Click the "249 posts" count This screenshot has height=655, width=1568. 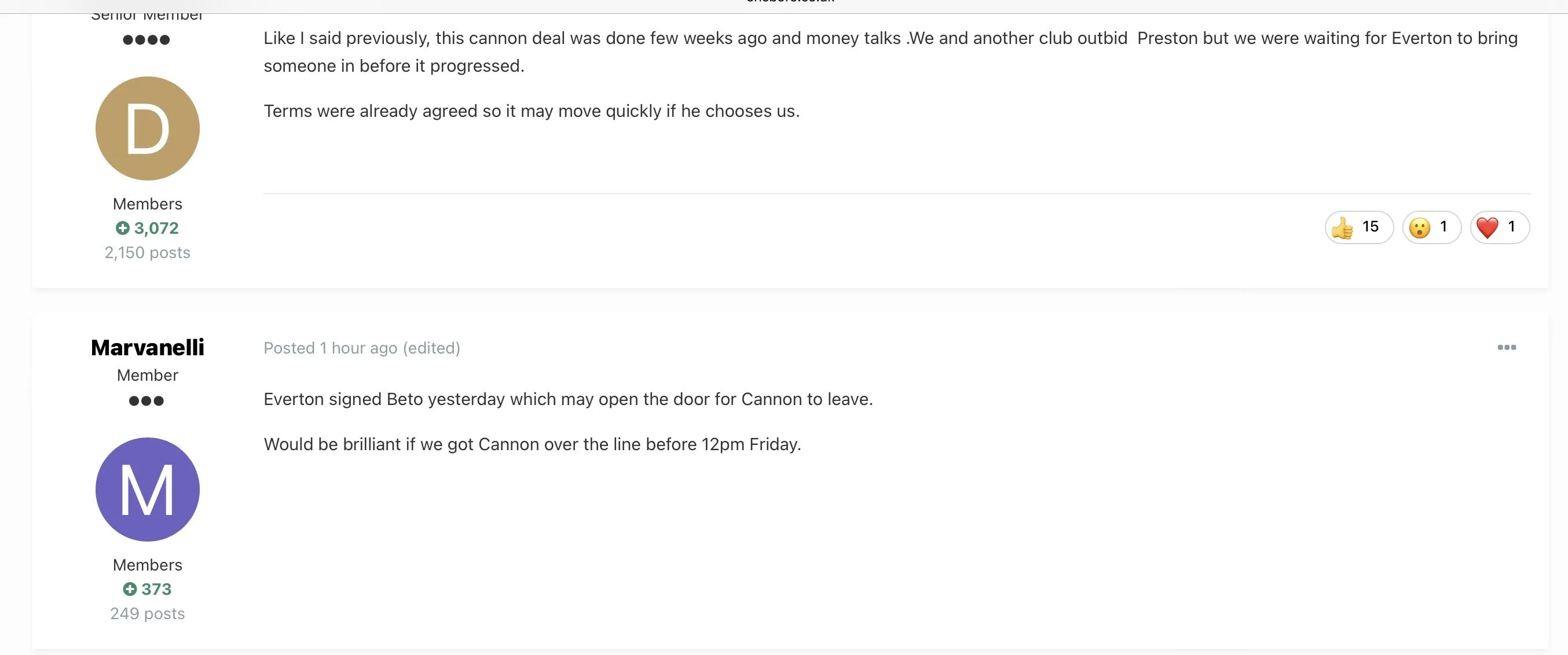point(147,614)
